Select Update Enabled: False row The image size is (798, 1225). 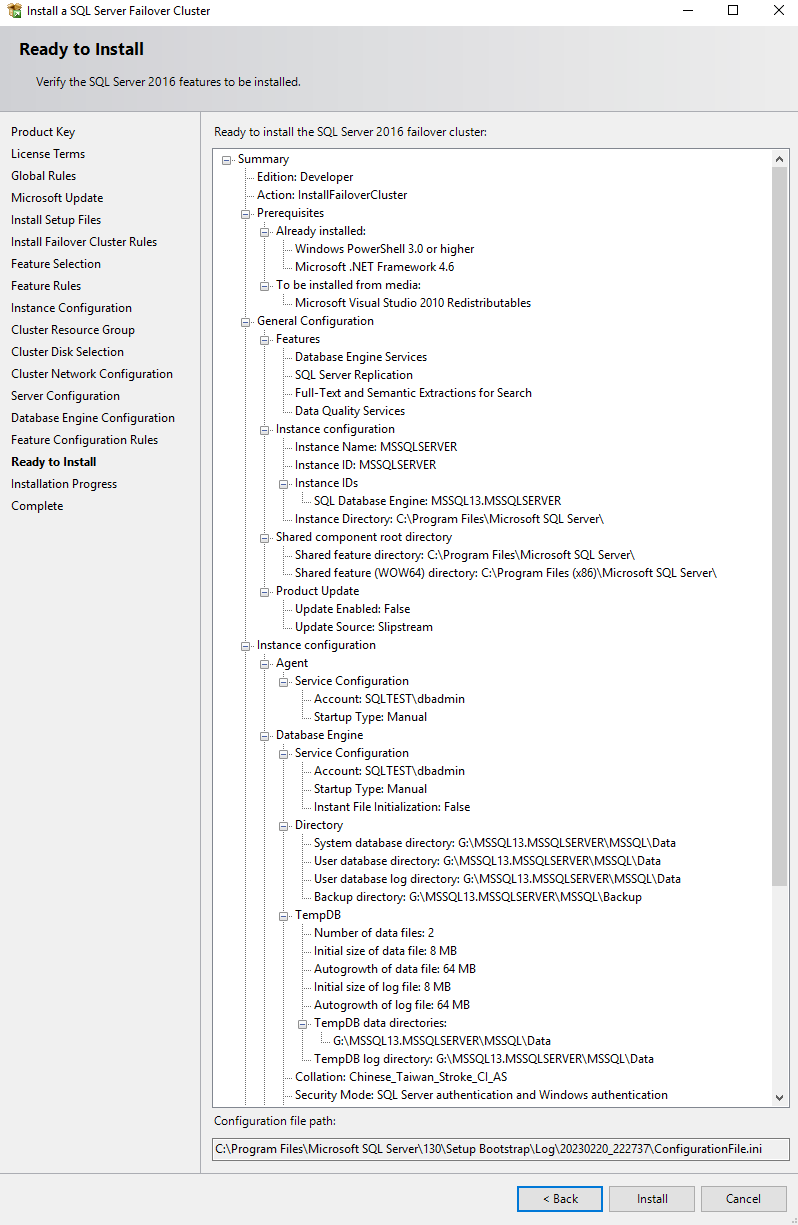[353, 609]
